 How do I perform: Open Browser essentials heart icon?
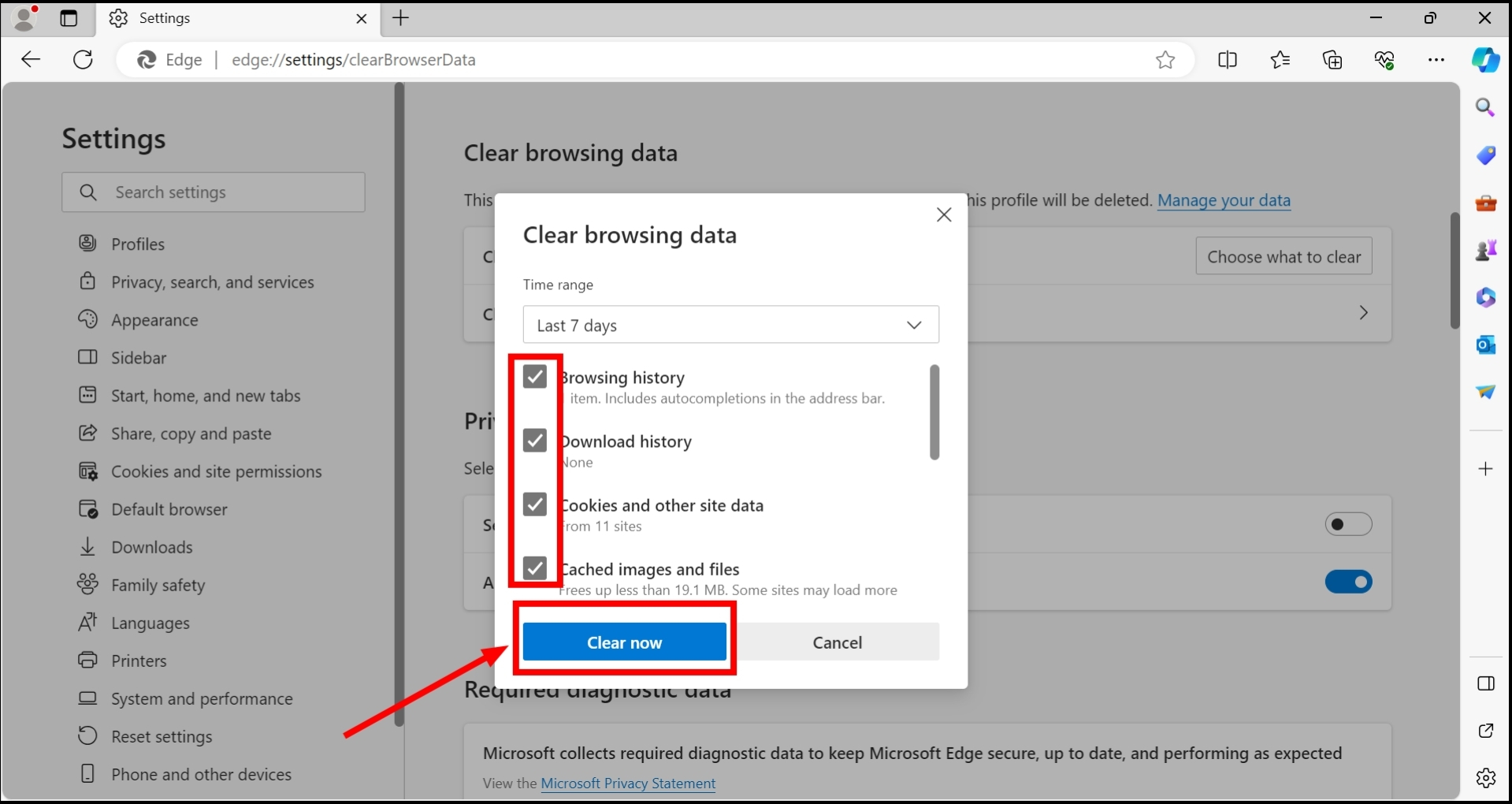click(x=1385, y=60)
